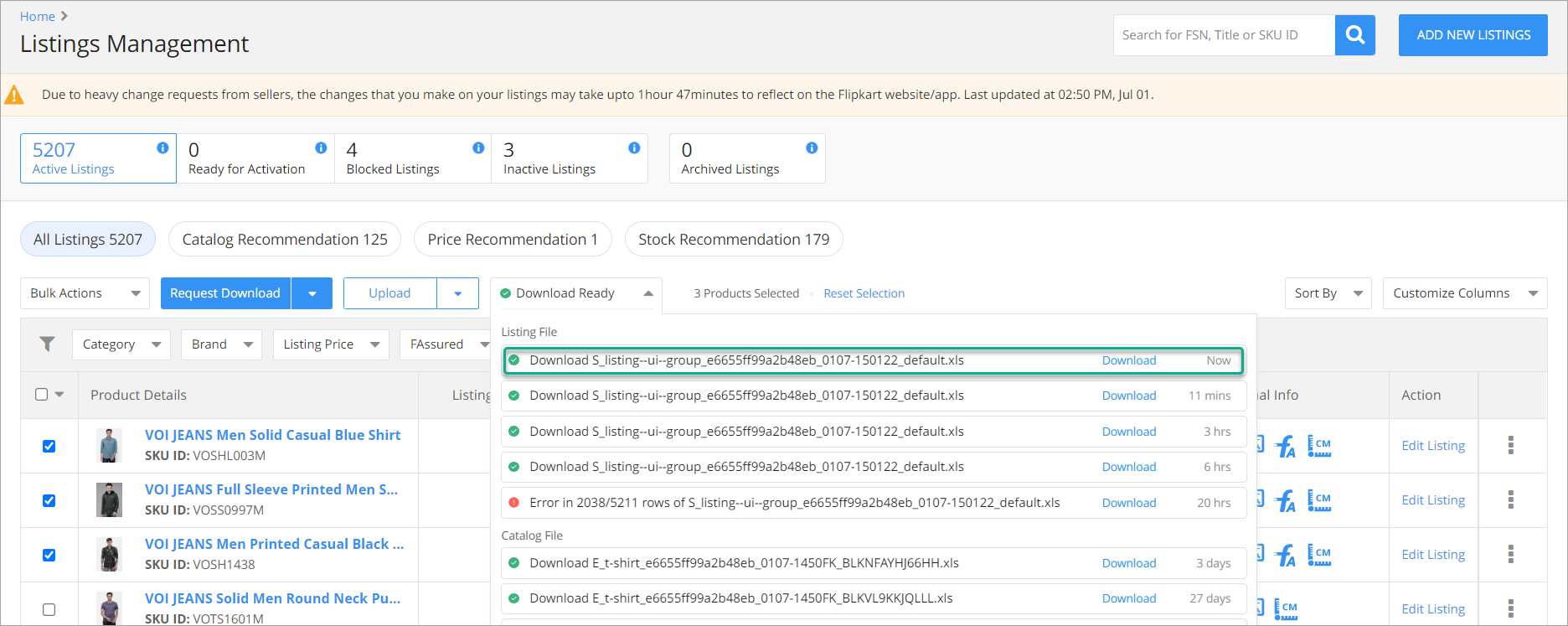Click CM measurement icon in VOSS0997M row
1568x626 pixels.
click(x=1319, y=500)
